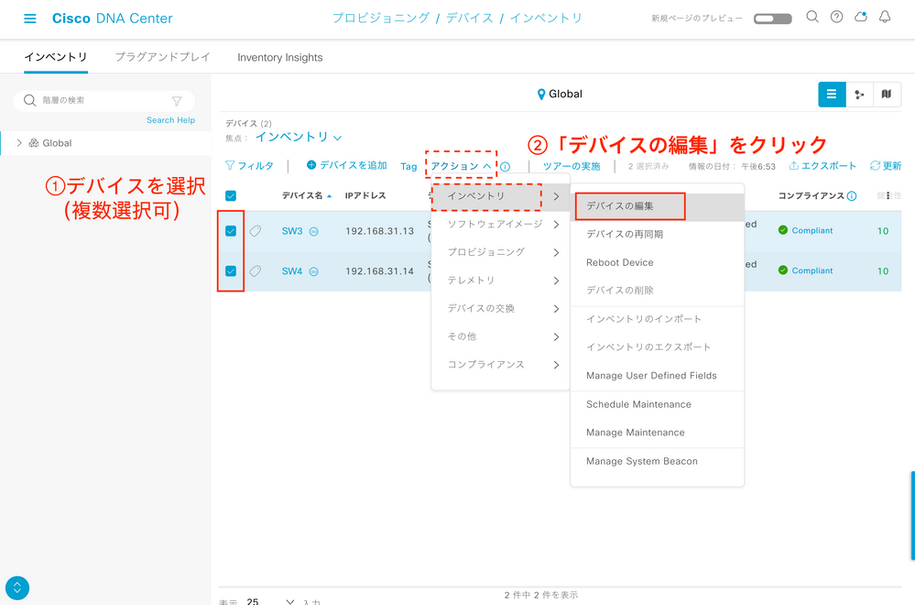Click the info icon next to アクション
Screen dimensions: 915x605
click(x=505, y=167)
